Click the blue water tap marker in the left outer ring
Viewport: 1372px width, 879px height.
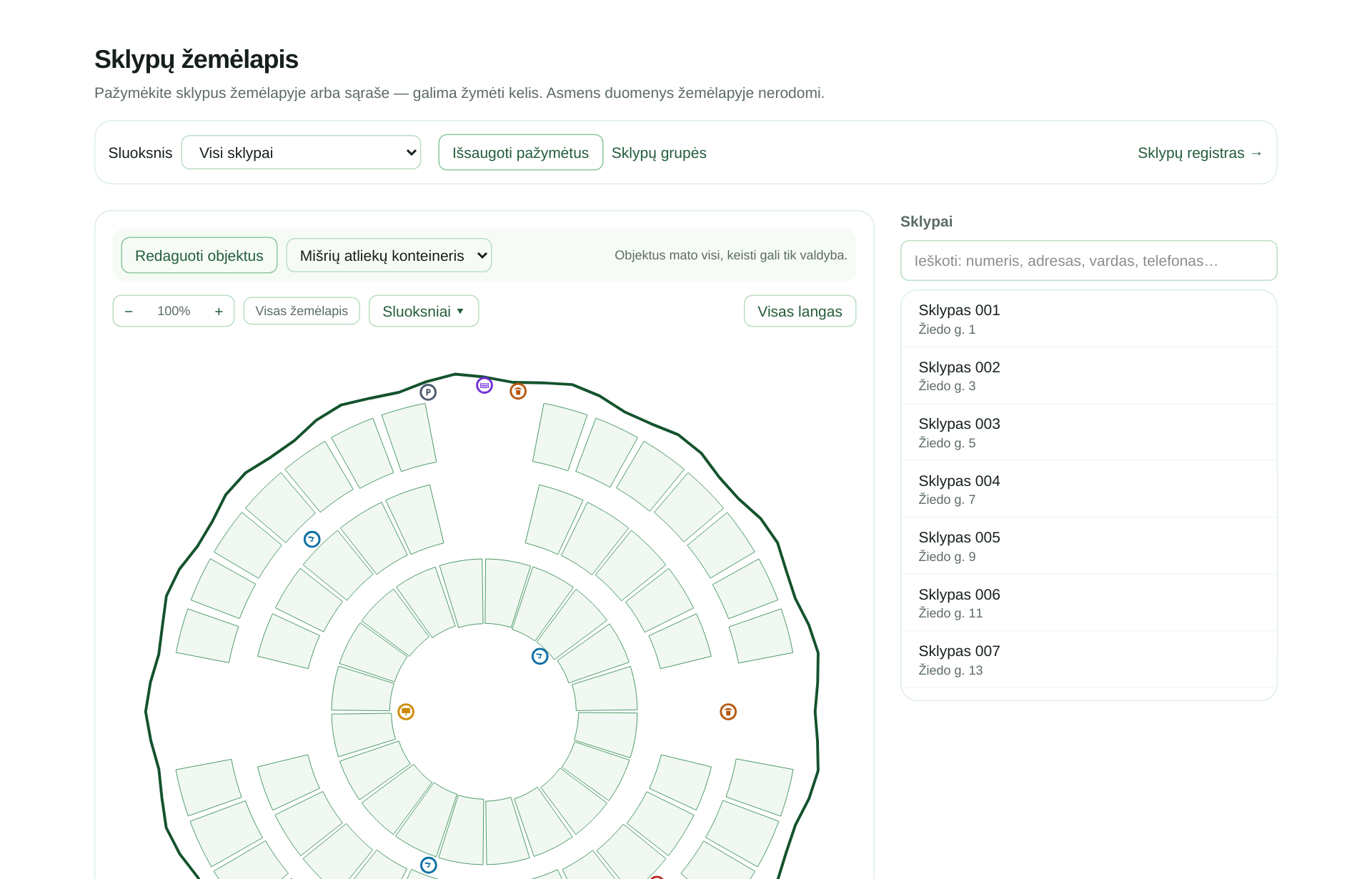coord(312,540)
